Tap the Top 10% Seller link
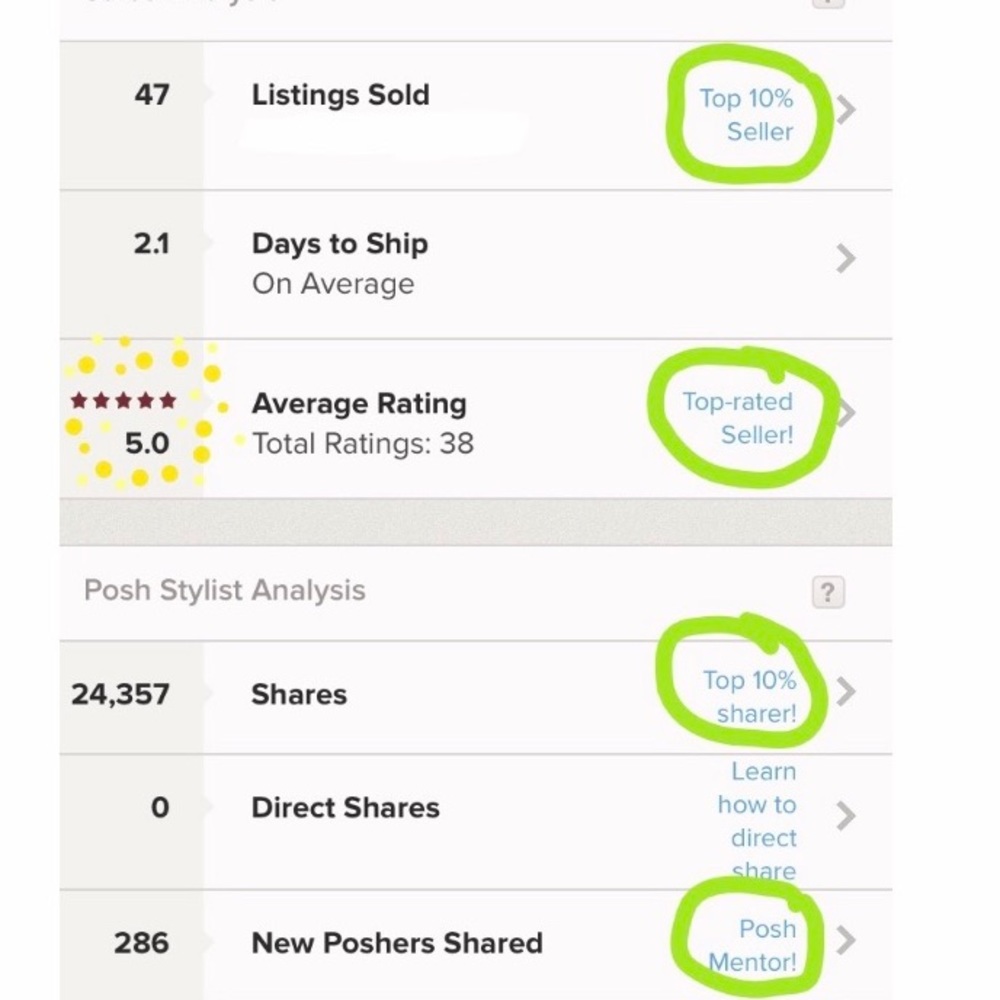Screen dimensions: 1000x1000 [x=747, y=115]
